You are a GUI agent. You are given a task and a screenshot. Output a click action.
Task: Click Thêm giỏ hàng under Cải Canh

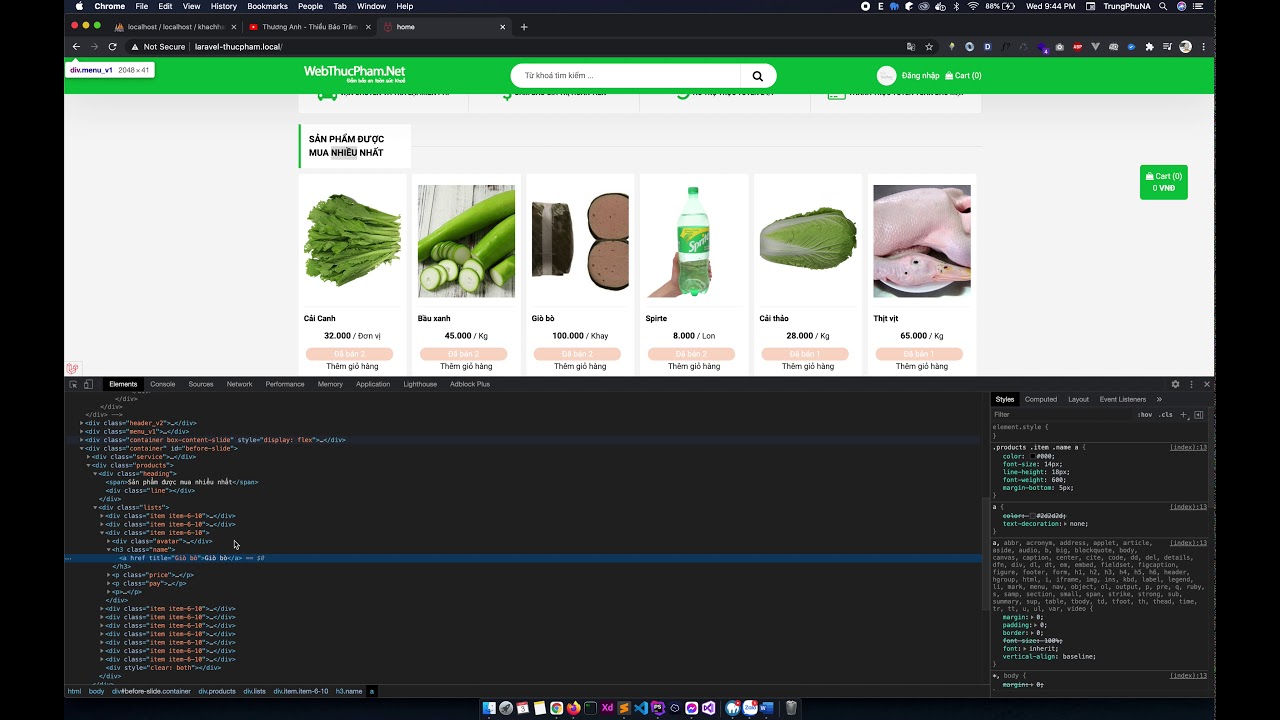tap(352, 367)
